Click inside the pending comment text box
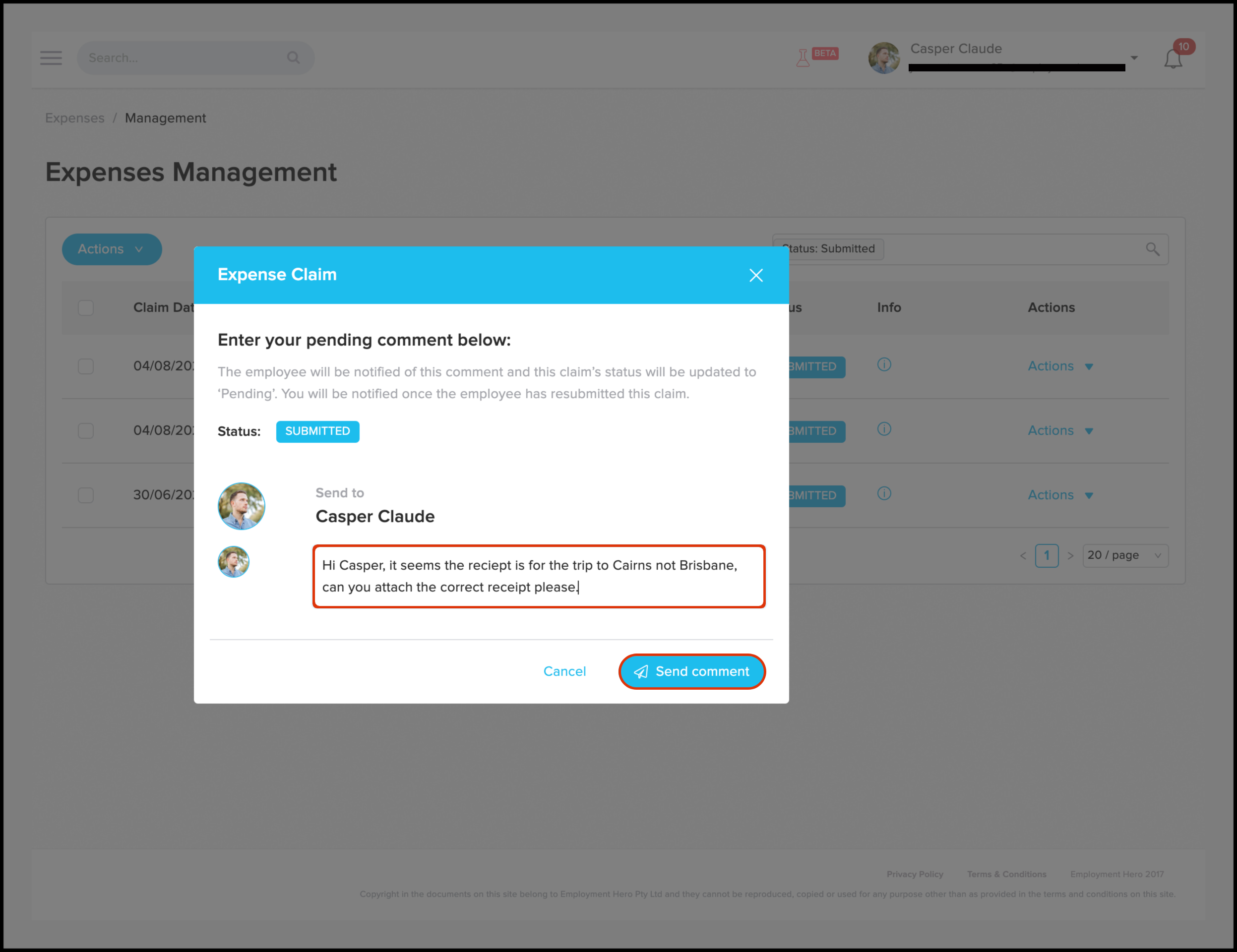This screenshot has width=1237, height=952. pyautogui.click(x=538, y=577)
